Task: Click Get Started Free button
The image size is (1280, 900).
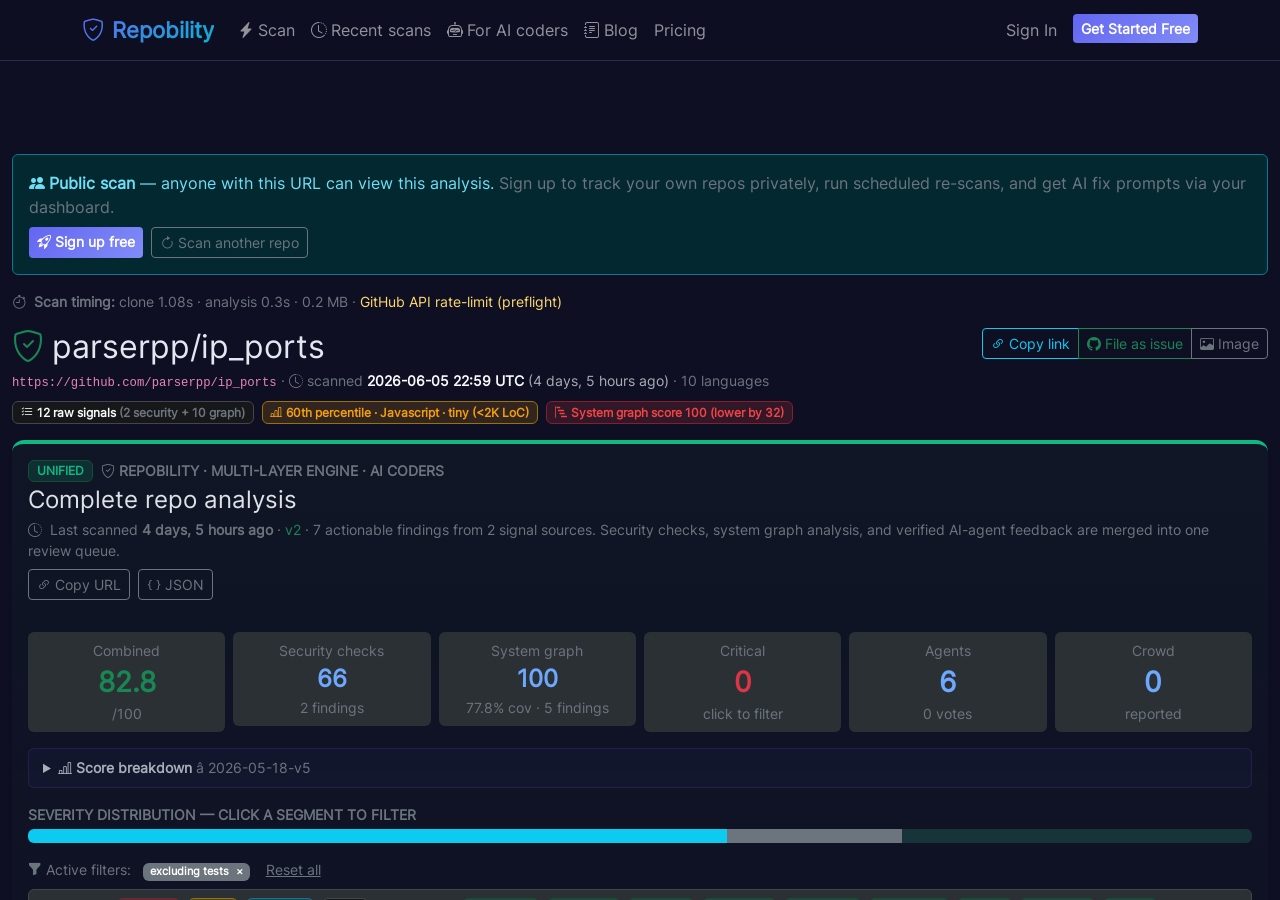Action: tap(1135, 29)
